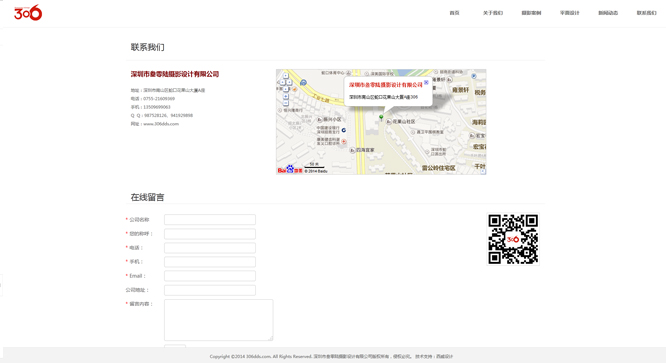This screenshot has height=363, width=666.
Task: Click the 花果山社区 bus stop icon
Action: click(388, 121)
